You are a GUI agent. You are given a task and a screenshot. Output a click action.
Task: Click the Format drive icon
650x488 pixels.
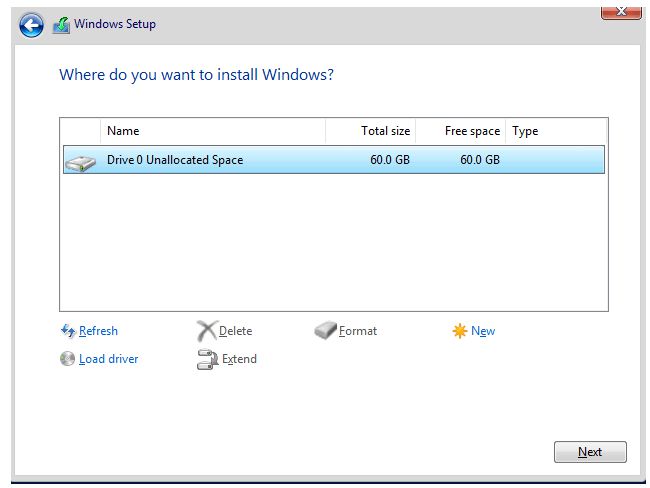(x=325, y=330)
